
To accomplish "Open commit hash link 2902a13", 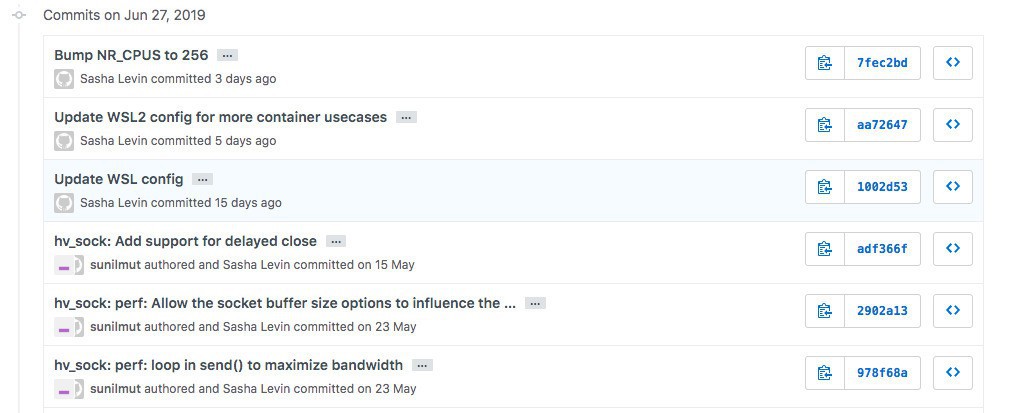I will [x=882, y=311].
